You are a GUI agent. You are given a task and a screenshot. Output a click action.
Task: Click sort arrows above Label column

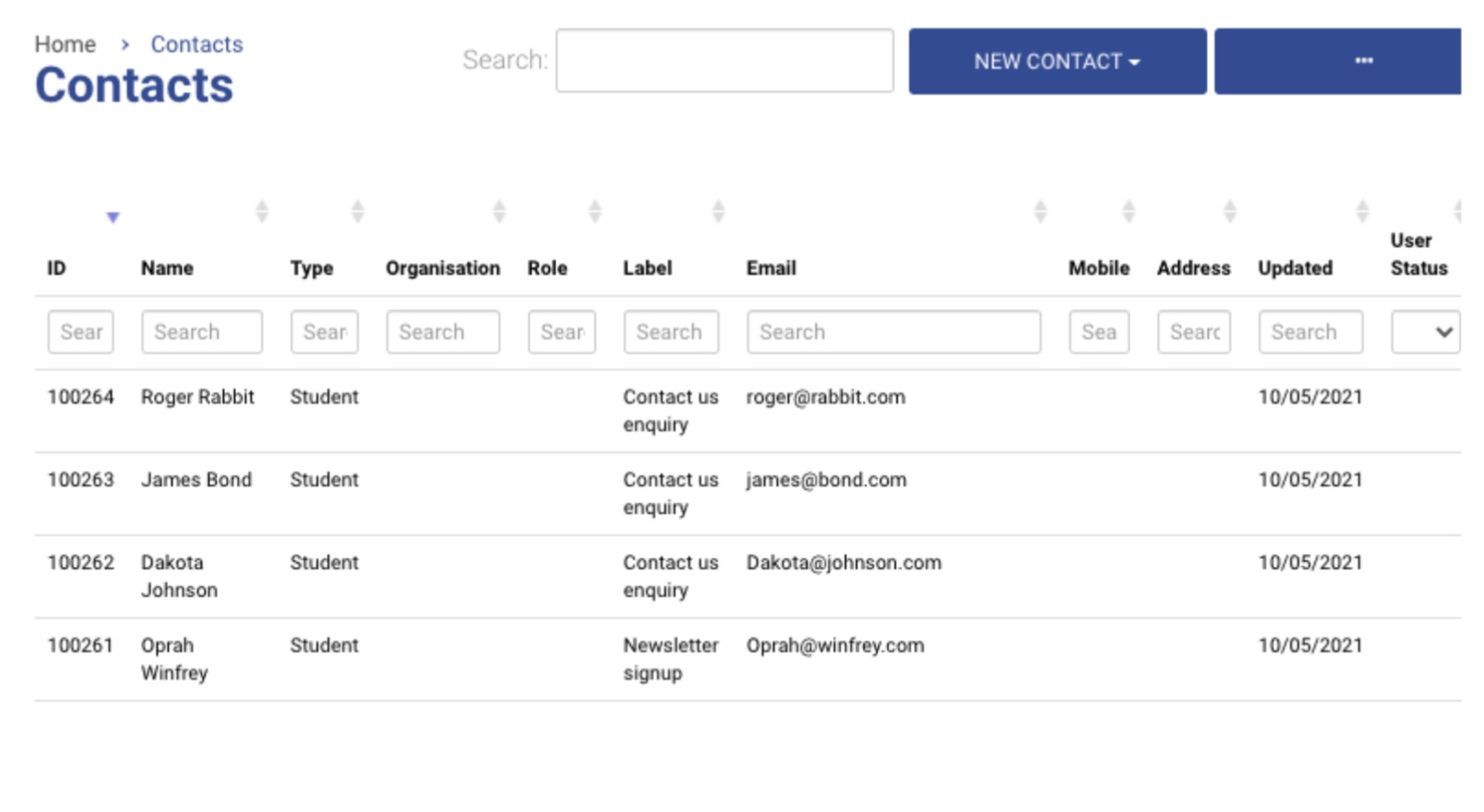(718, 211)
